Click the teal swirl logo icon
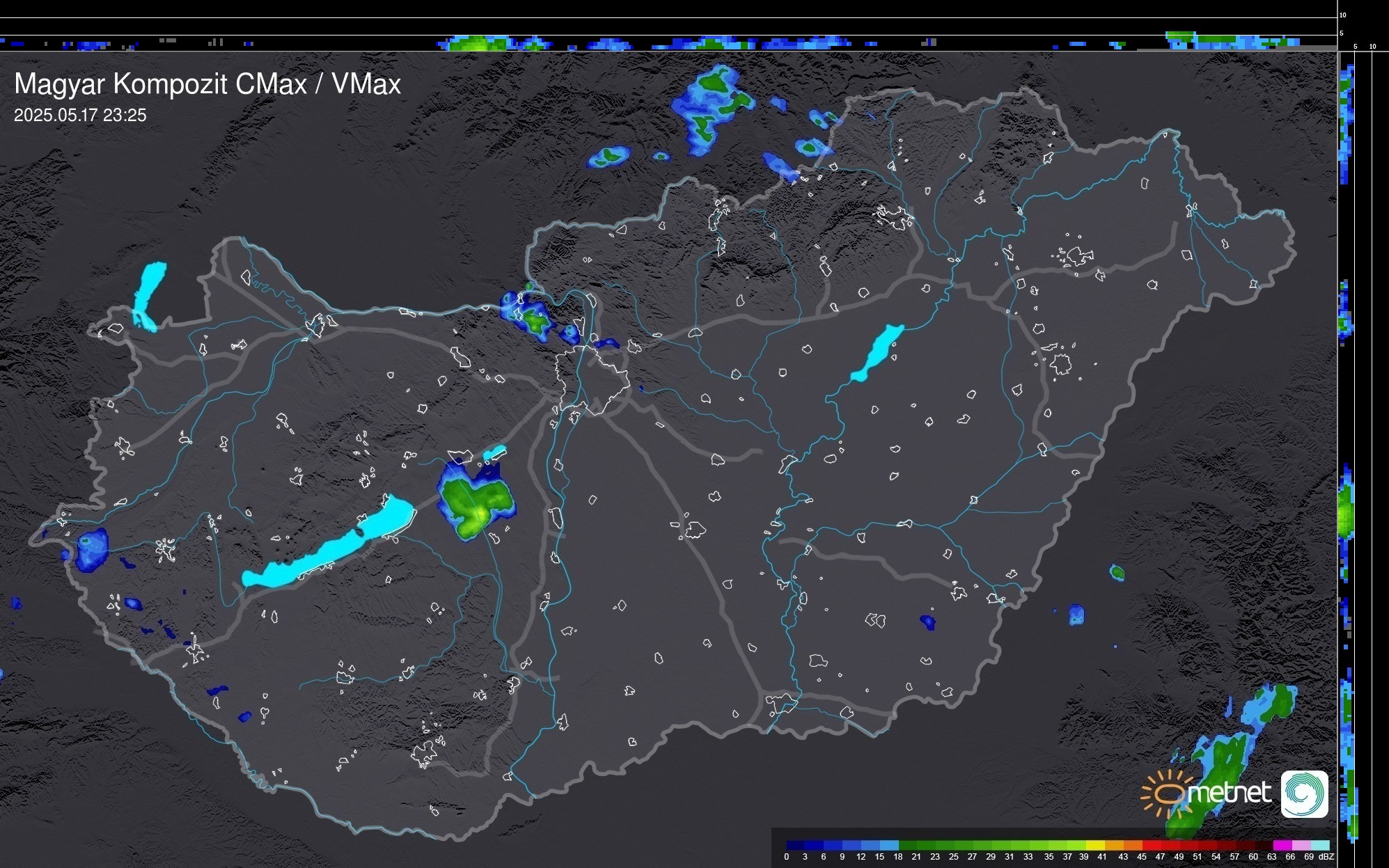Screen dimensions: 1389x868 pyautogui.click(x=1304, y=794)
